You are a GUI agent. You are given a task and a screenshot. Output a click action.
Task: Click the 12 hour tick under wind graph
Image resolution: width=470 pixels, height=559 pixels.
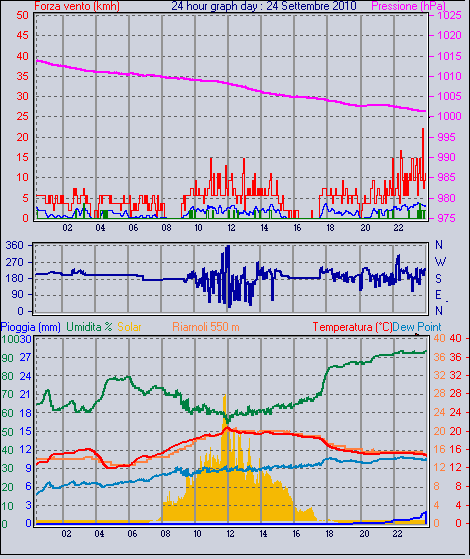(231, 227)
